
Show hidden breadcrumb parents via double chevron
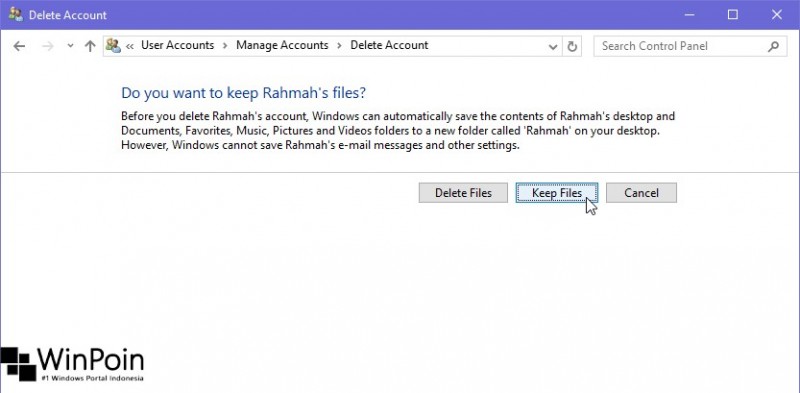[x=130, y=46]
